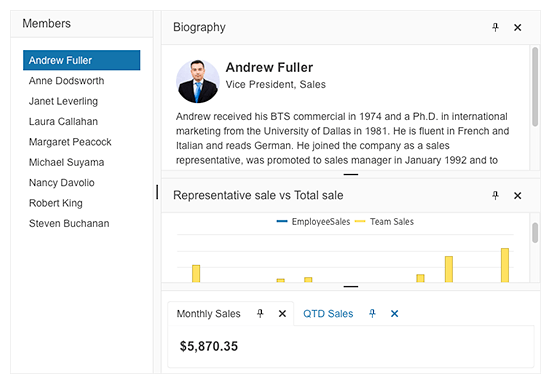Select the Monthly Sales tab
Screen dimensions: 551x384
[208, 313]
